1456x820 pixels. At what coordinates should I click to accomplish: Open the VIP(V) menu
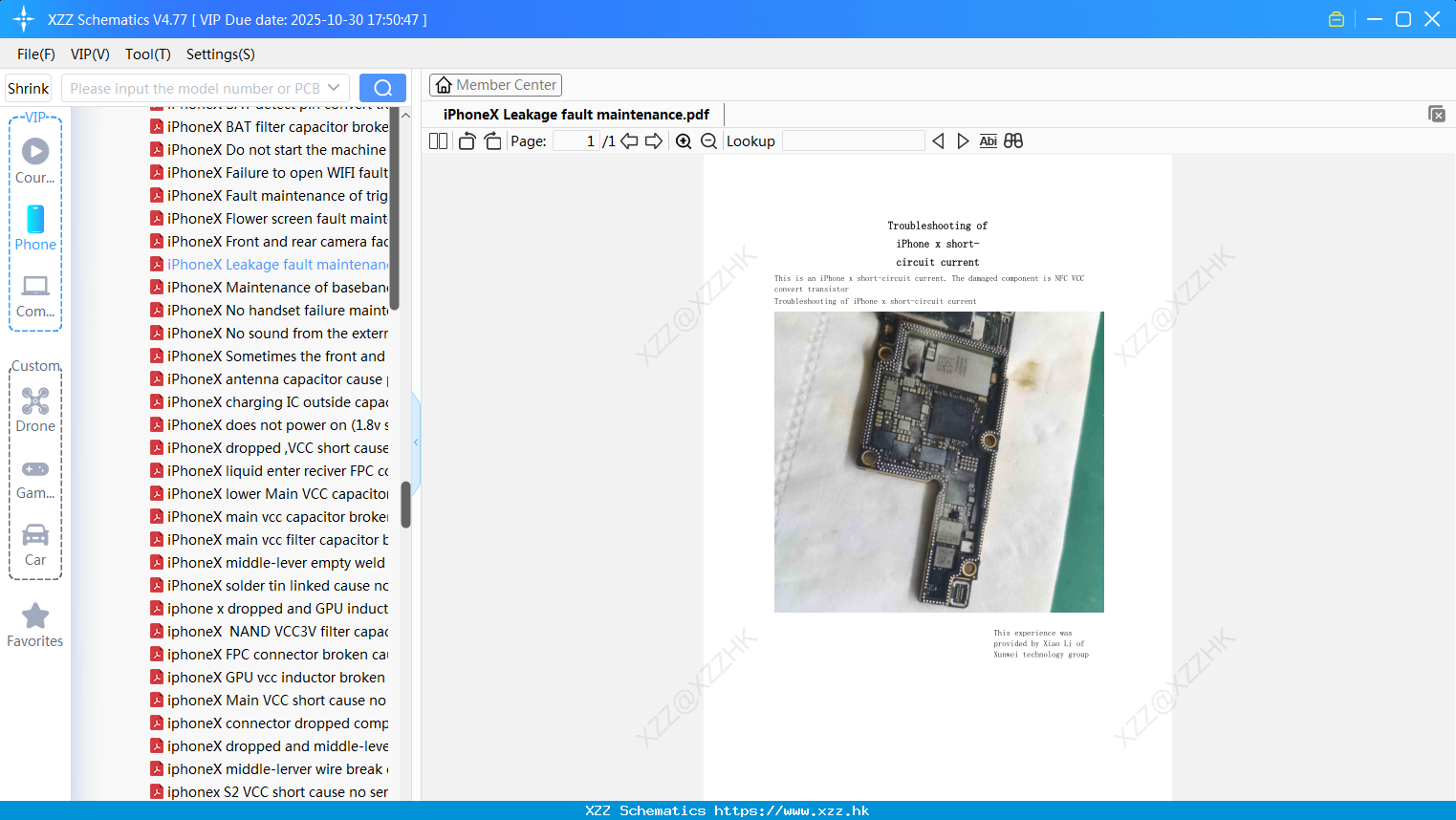point(90,54)
